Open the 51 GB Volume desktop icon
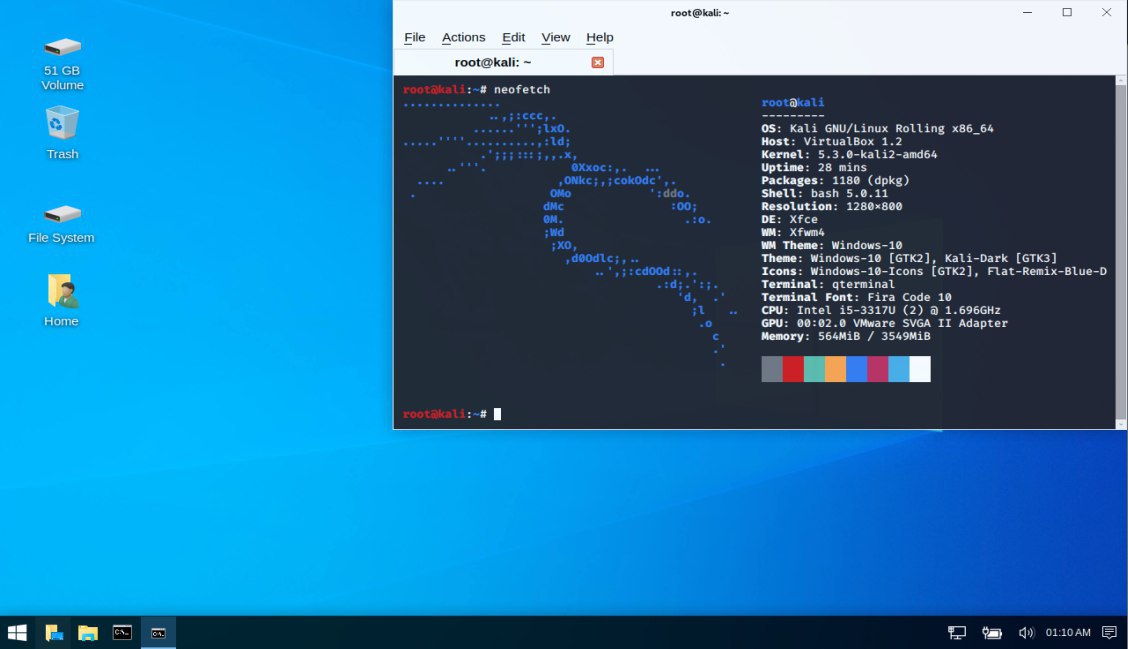 [x=62, y=63]
